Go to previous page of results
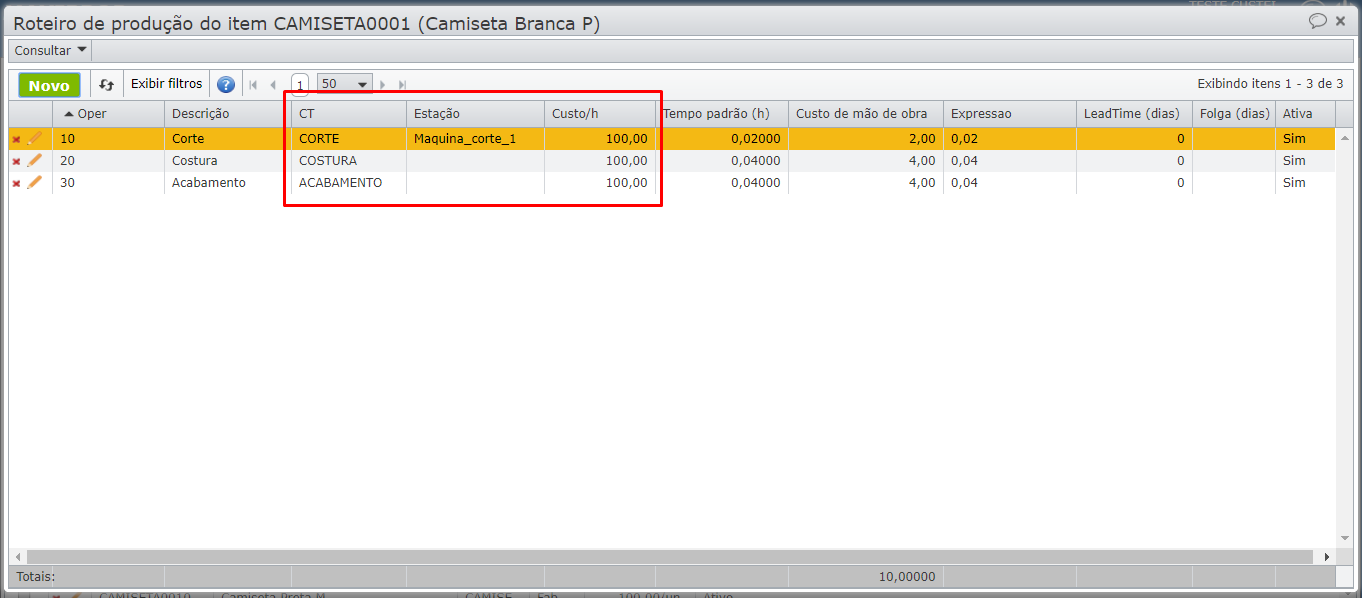1362x598 pixels. [273, 85]
